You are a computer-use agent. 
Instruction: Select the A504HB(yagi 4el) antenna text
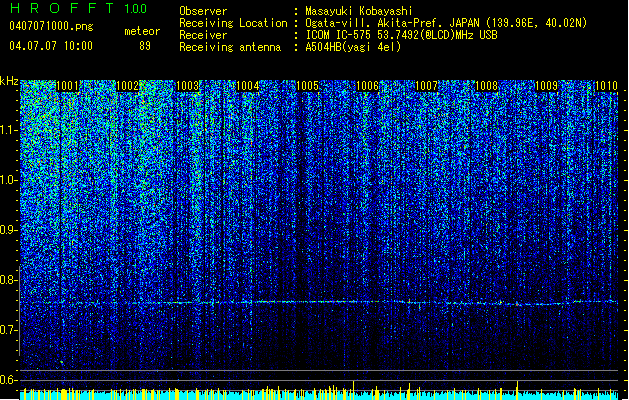(353, 47)
